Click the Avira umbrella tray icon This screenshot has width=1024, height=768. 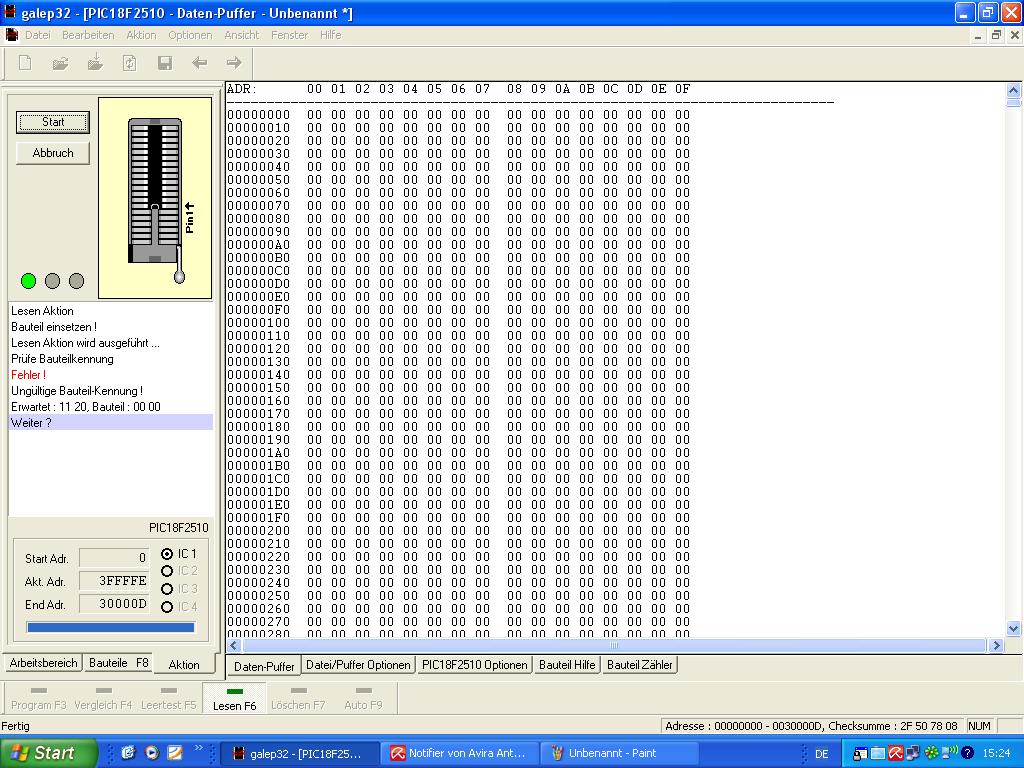895,754
